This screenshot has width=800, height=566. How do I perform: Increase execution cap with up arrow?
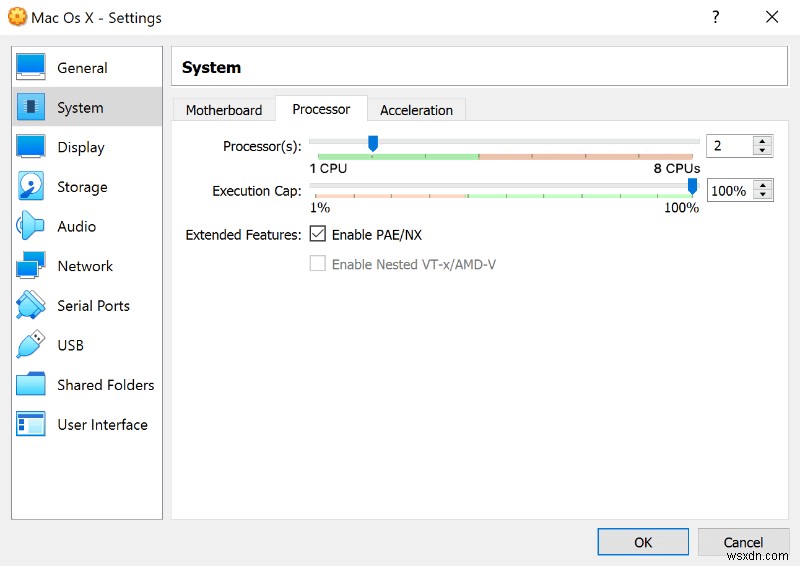tap(762, 186)
